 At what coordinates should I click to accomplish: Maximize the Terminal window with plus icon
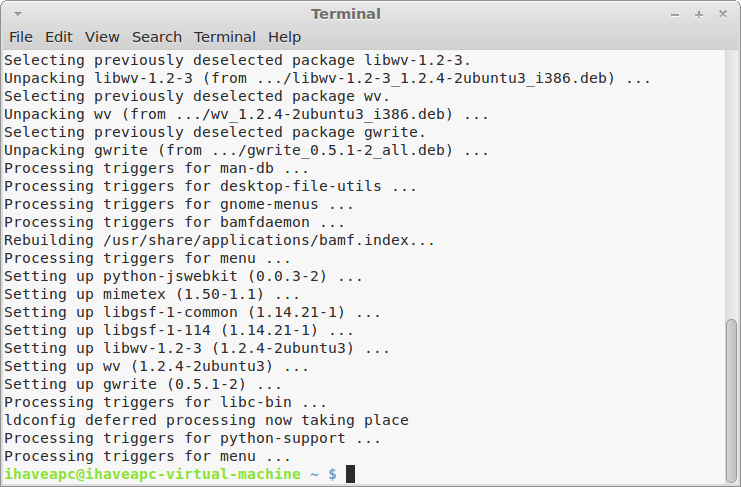[699, 15]
